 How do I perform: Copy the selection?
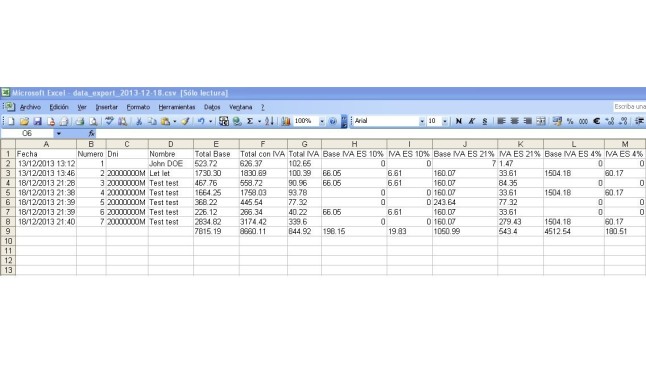[152, 121]
